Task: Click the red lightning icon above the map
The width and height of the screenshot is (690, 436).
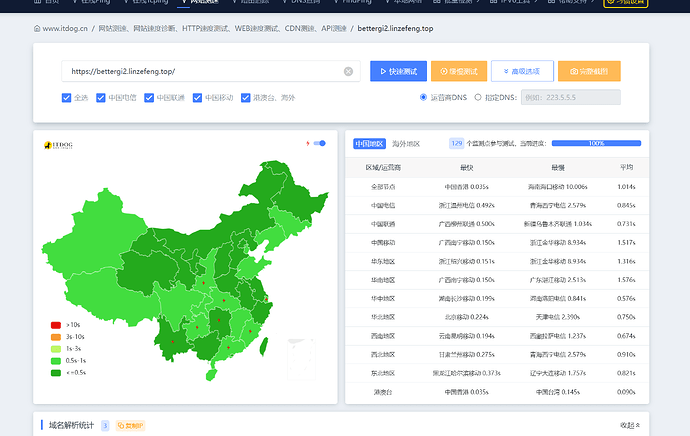Action: point(307,143)
